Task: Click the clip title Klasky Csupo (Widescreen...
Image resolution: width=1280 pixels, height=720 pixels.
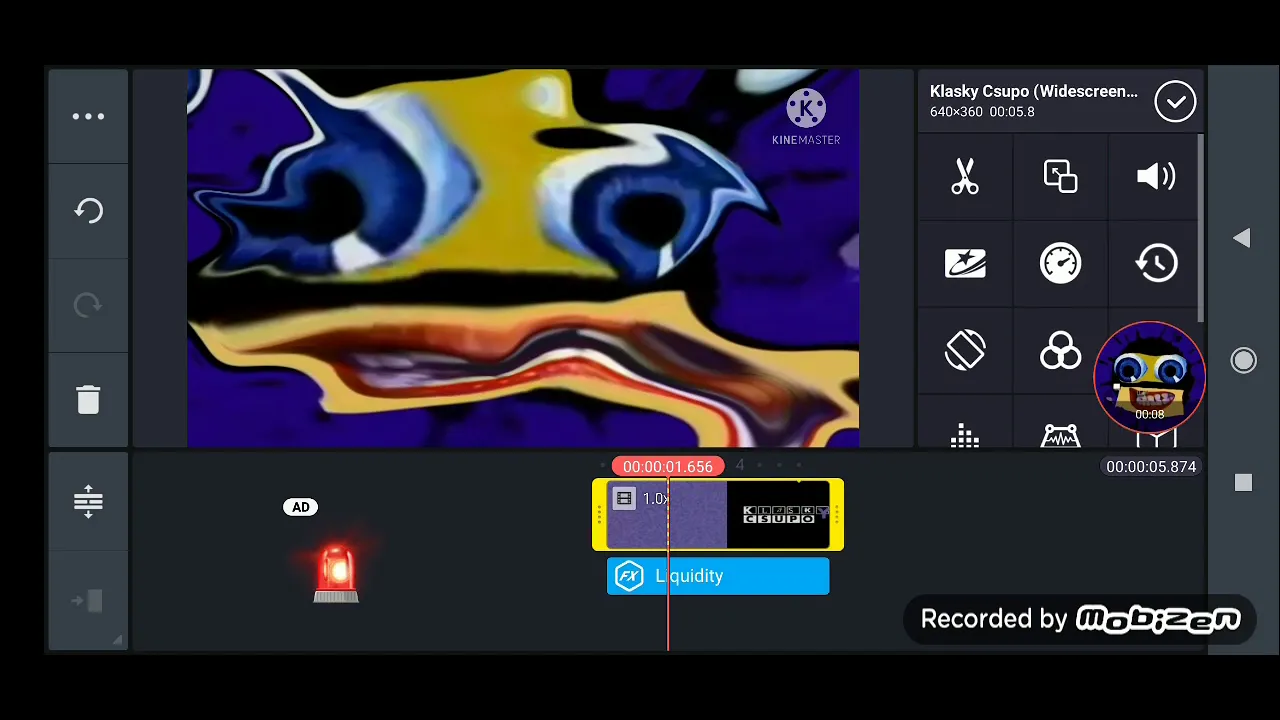Action: [1034, 91]
